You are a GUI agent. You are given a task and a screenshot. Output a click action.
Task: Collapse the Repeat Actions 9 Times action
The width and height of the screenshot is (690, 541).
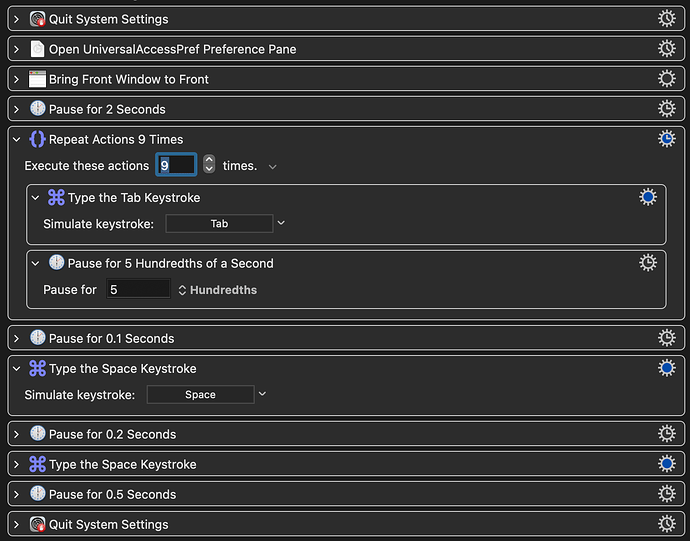pyautogui.click(x=17, y=140)
